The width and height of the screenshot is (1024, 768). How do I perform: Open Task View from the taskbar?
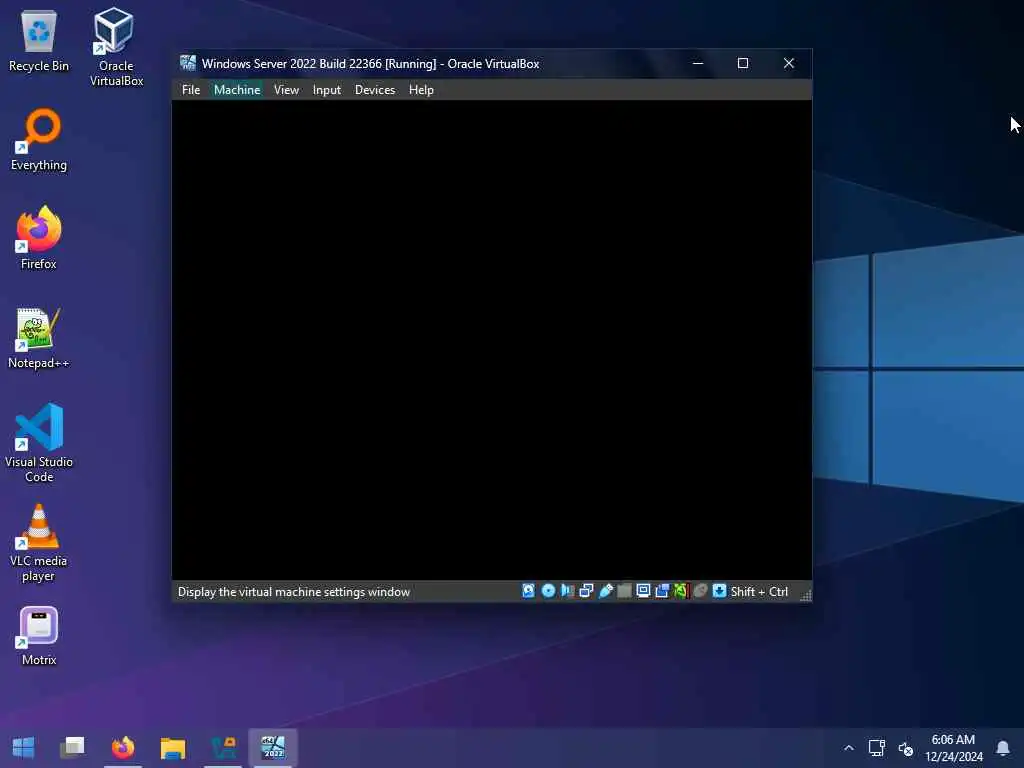point(72,747)
